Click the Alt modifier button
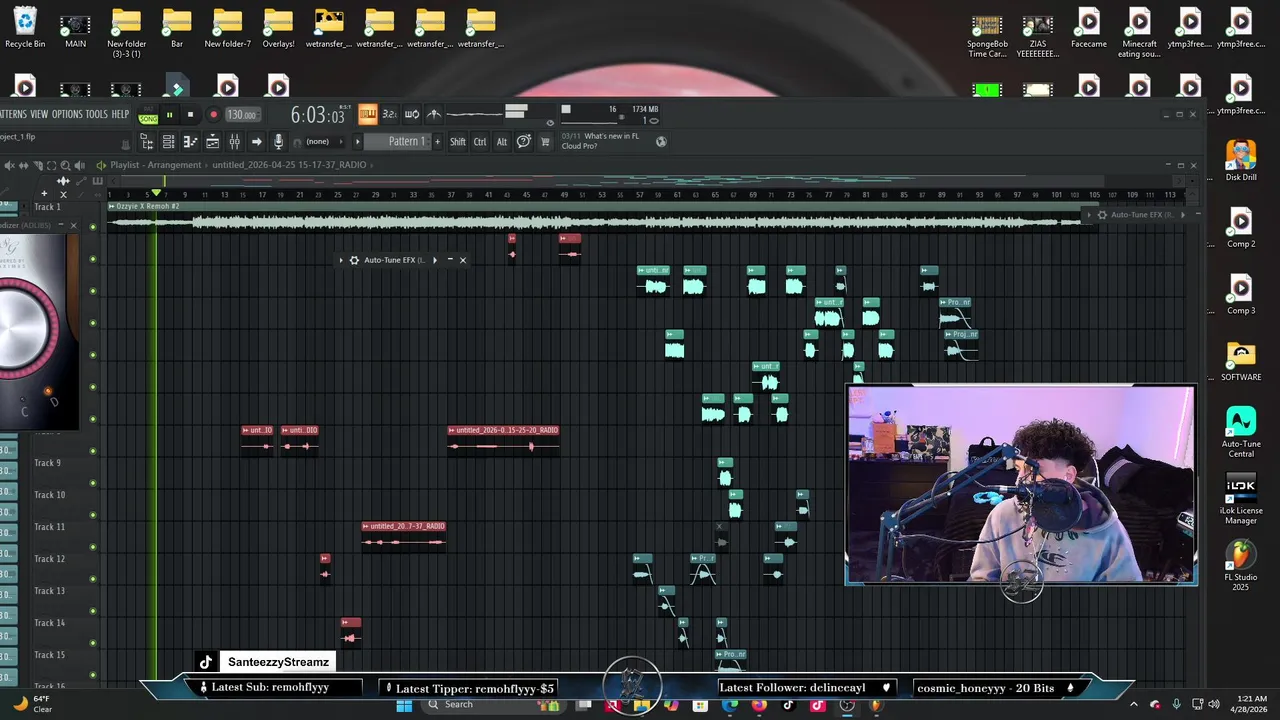 click(501, 141)
